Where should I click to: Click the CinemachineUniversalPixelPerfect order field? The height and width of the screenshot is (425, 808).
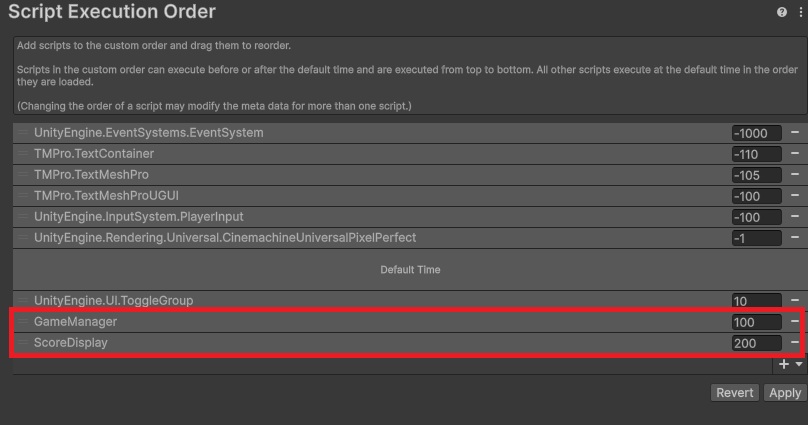click(x=756, y=238)
